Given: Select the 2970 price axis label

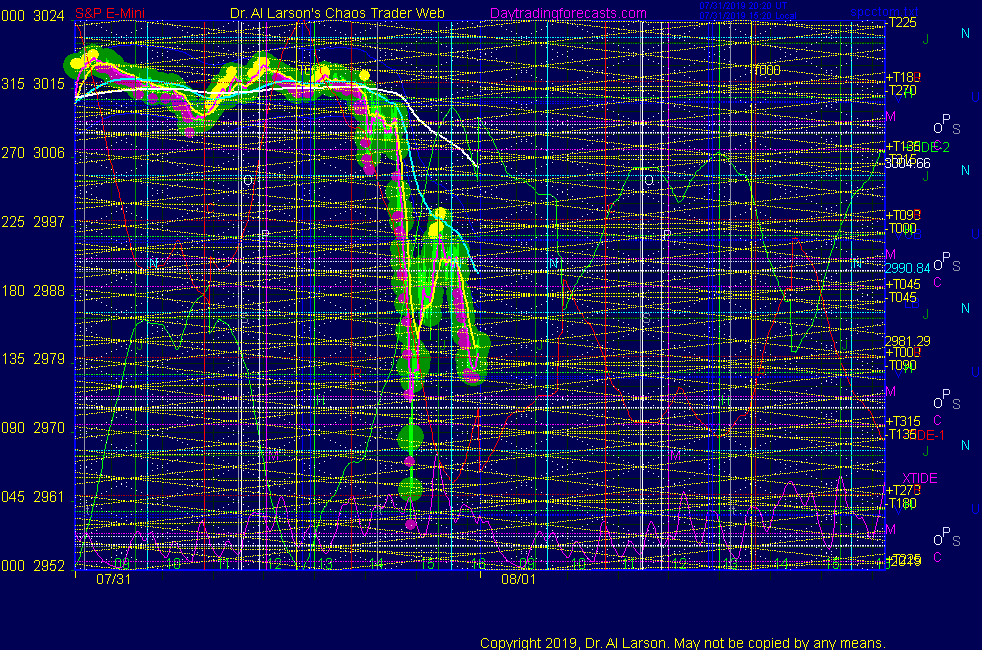Looking at the screenshot, I should (x=49, y=428).
